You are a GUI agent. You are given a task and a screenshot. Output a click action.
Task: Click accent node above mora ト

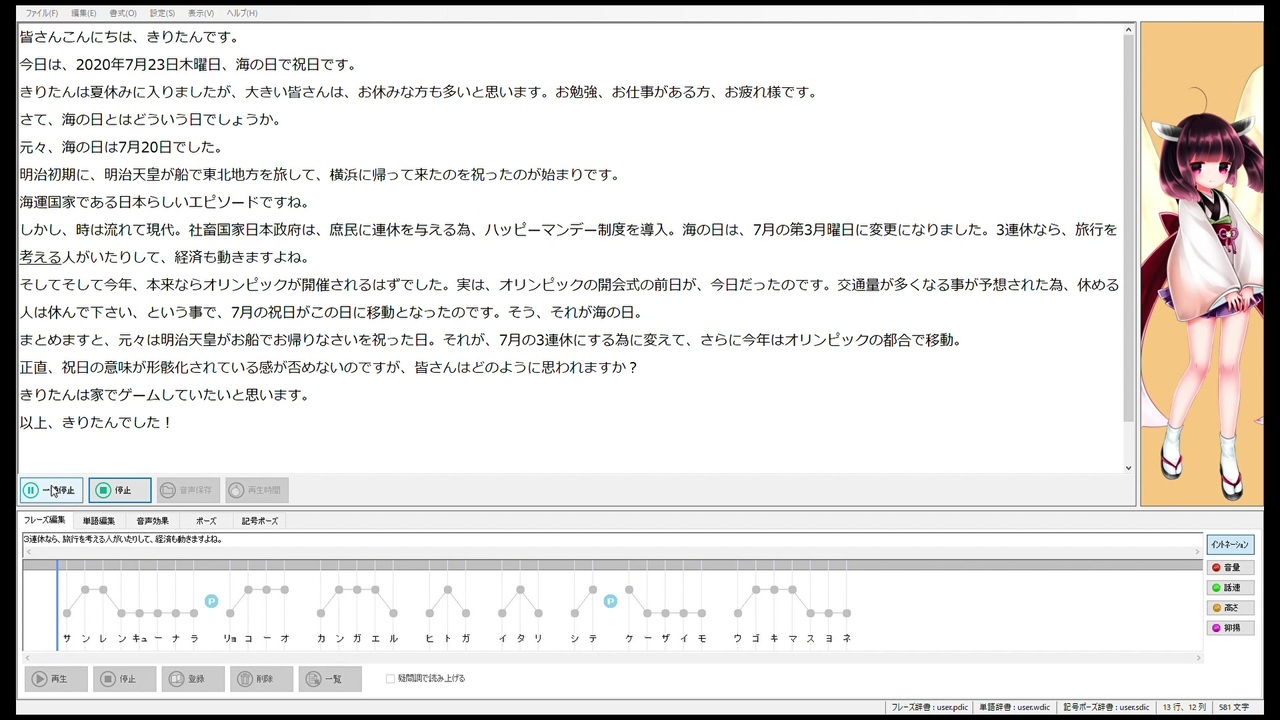tap(448, 590)
